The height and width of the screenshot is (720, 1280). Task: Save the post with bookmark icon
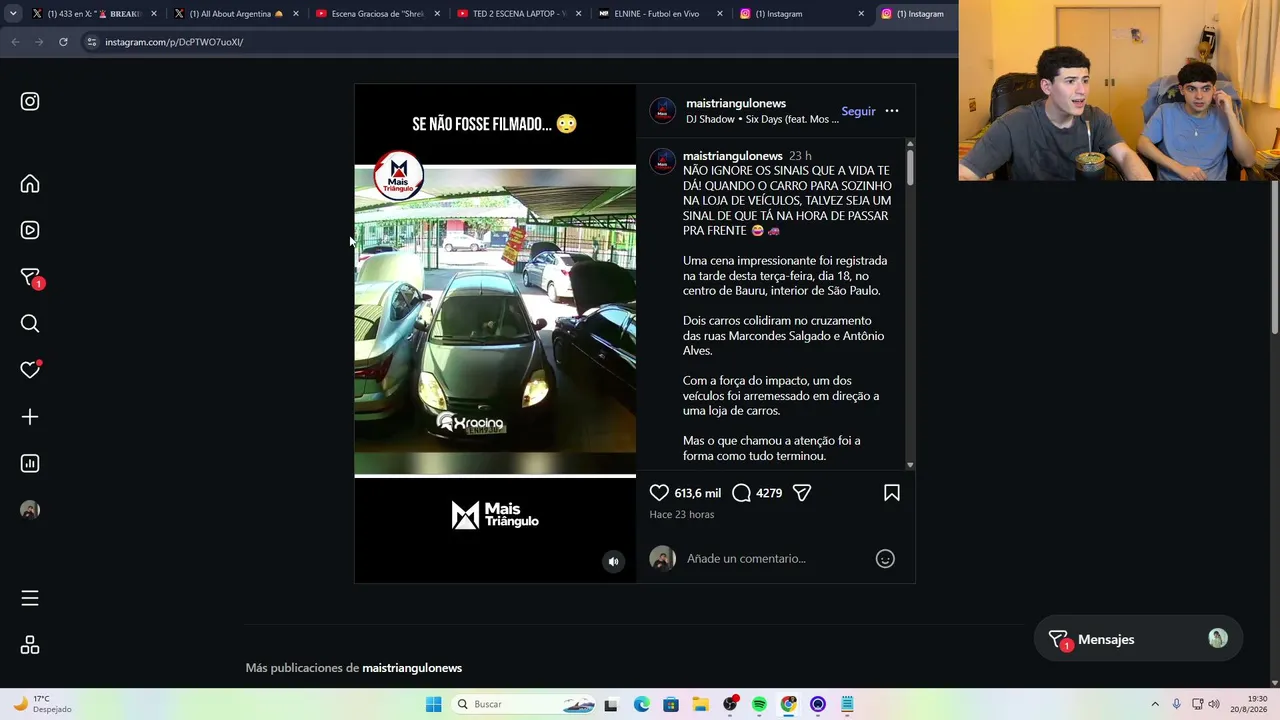[x=892, y=492]
